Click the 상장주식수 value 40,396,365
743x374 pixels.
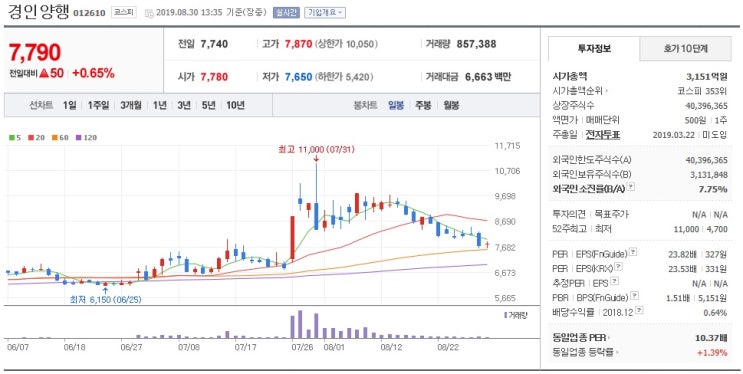707,105
